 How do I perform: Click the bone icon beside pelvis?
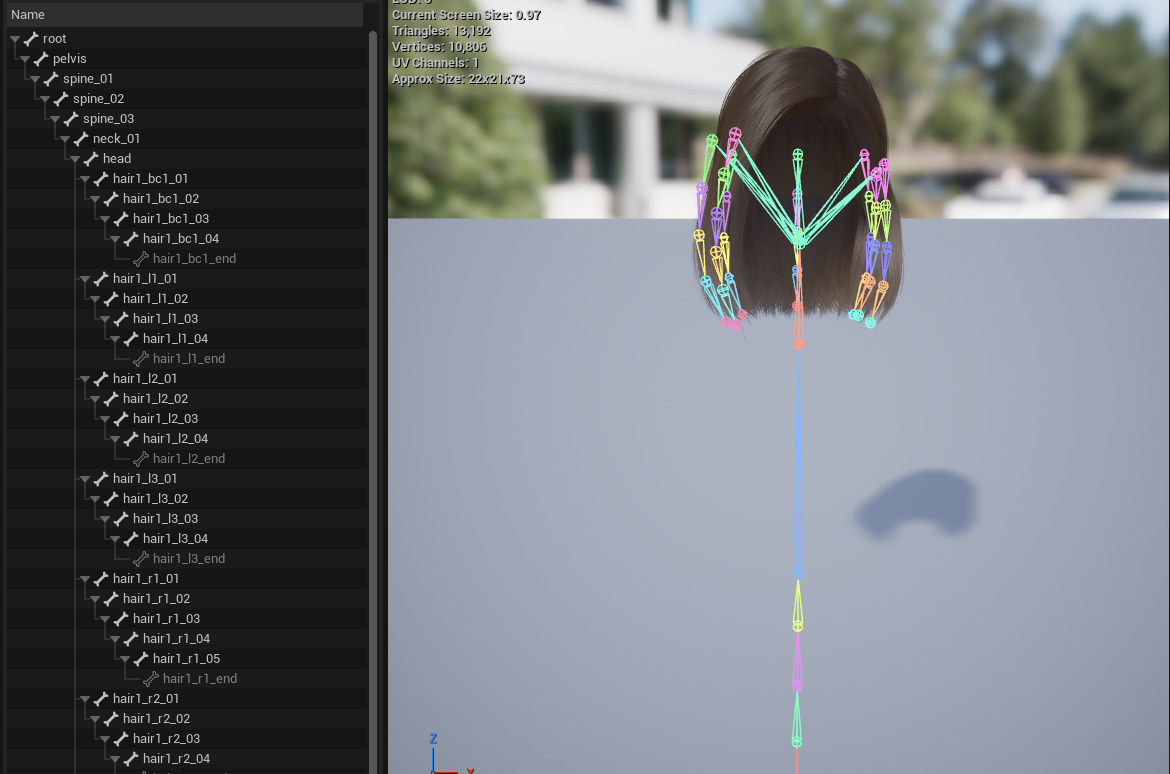(x=41, y=59)
